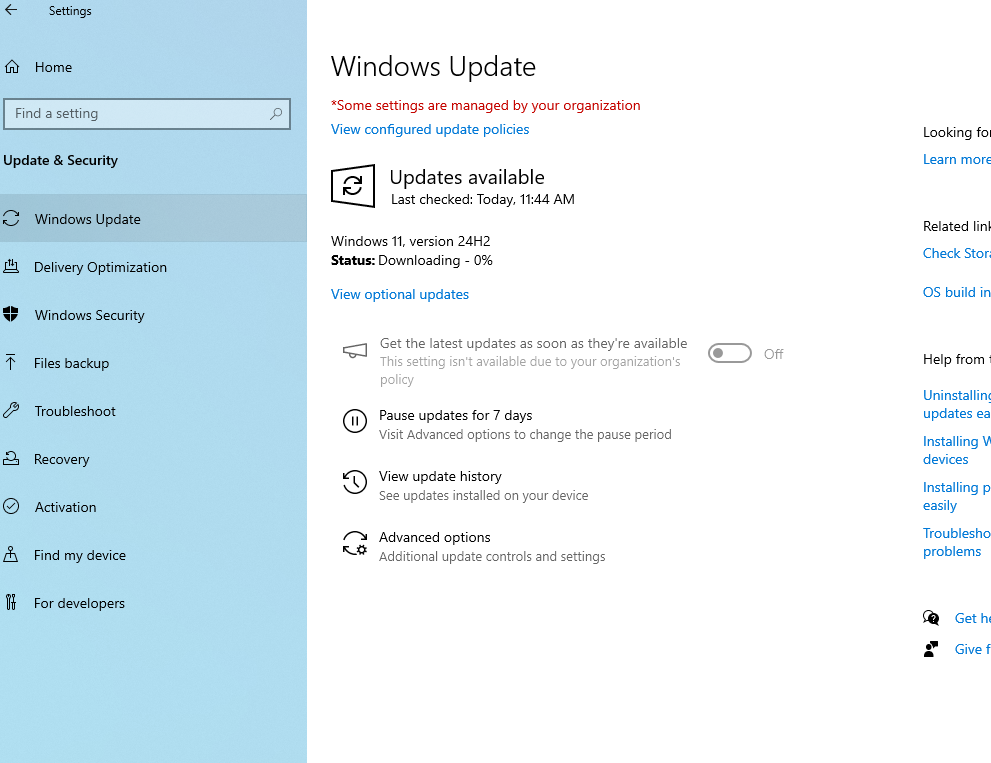
Task: Open Find my device settings
Action: pos(154,555)
